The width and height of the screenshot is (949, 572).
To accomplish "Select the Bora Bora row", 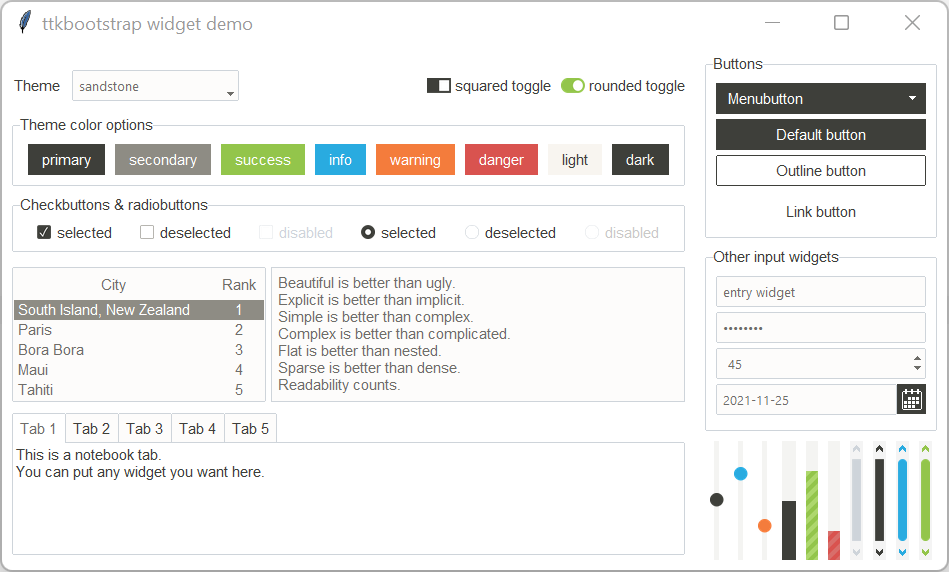I will coord(139,350).
